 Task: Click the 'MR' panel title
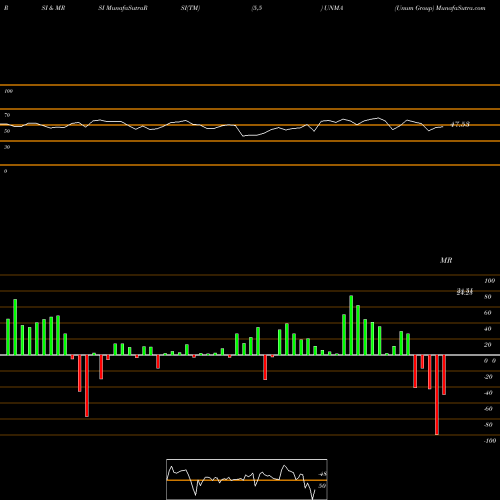click(446, 260)
